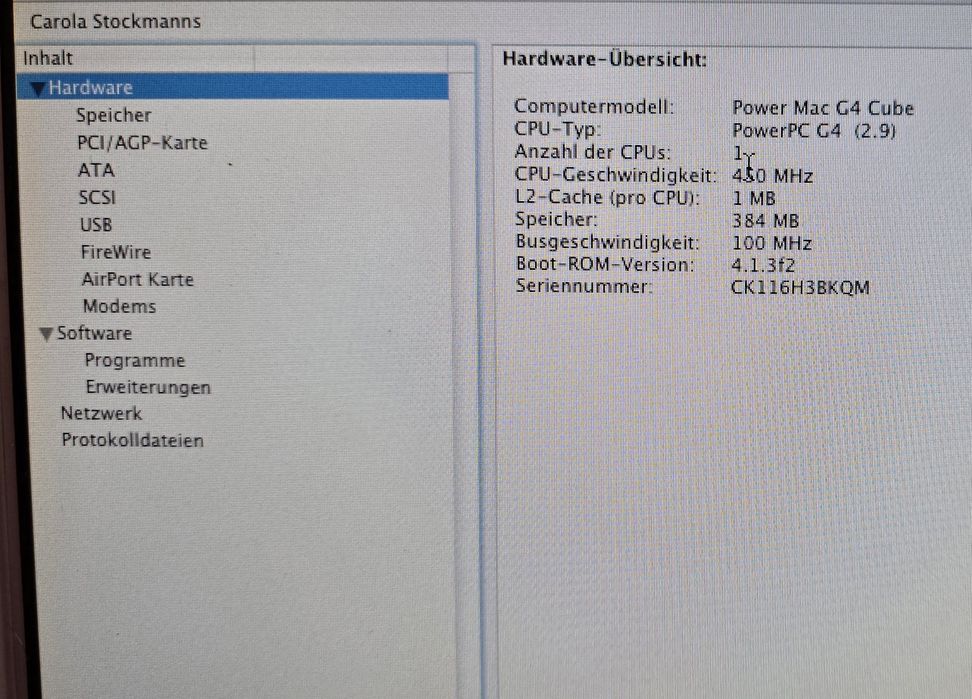Click the Hardware-Übersicht heading
This screenshot has width=972, height=699.
[x=604, y=59]
